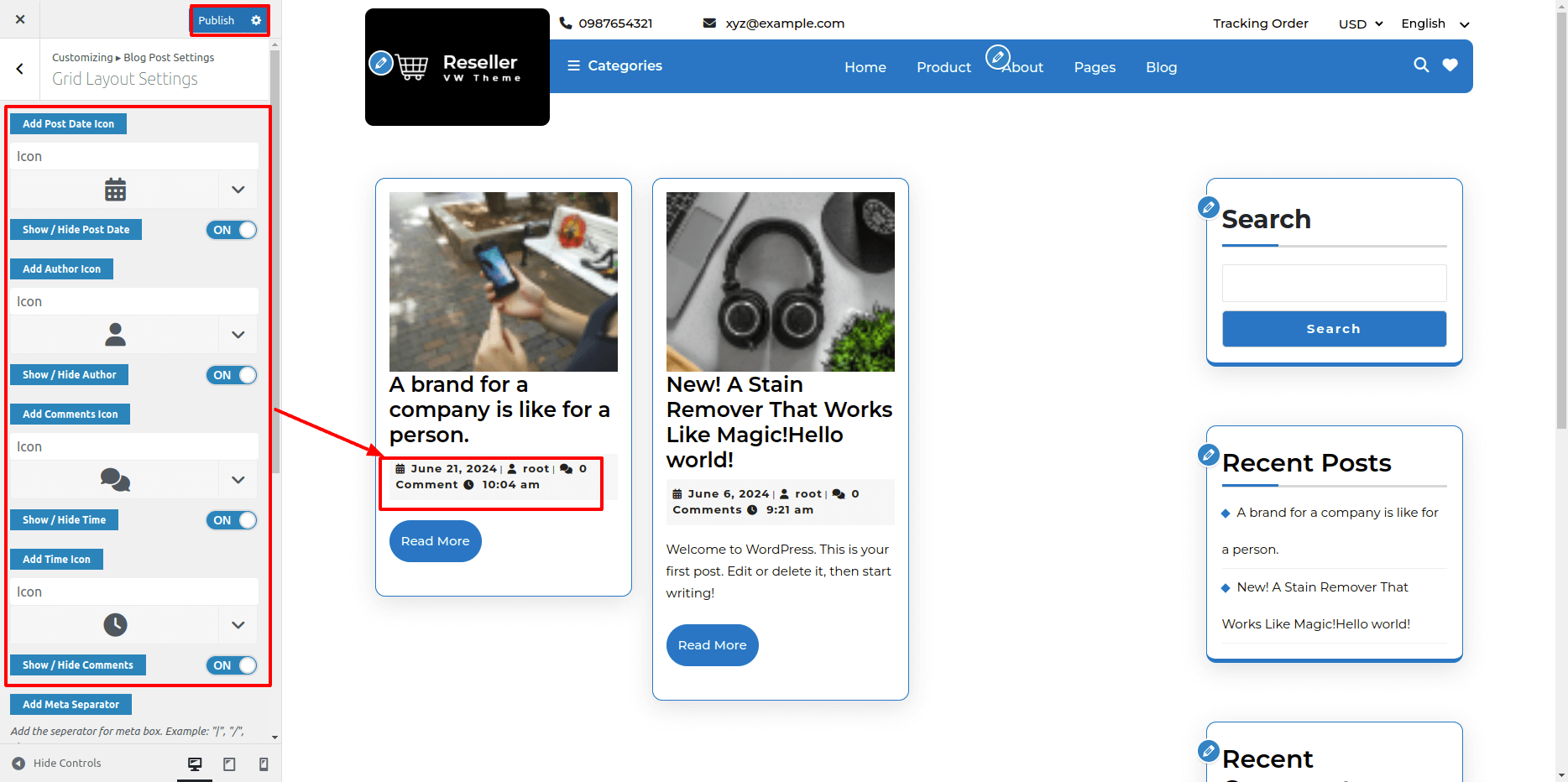Go back using the left chevron arrow
This screenshot has height=782, width=1568.
click(x=20, y=69)
